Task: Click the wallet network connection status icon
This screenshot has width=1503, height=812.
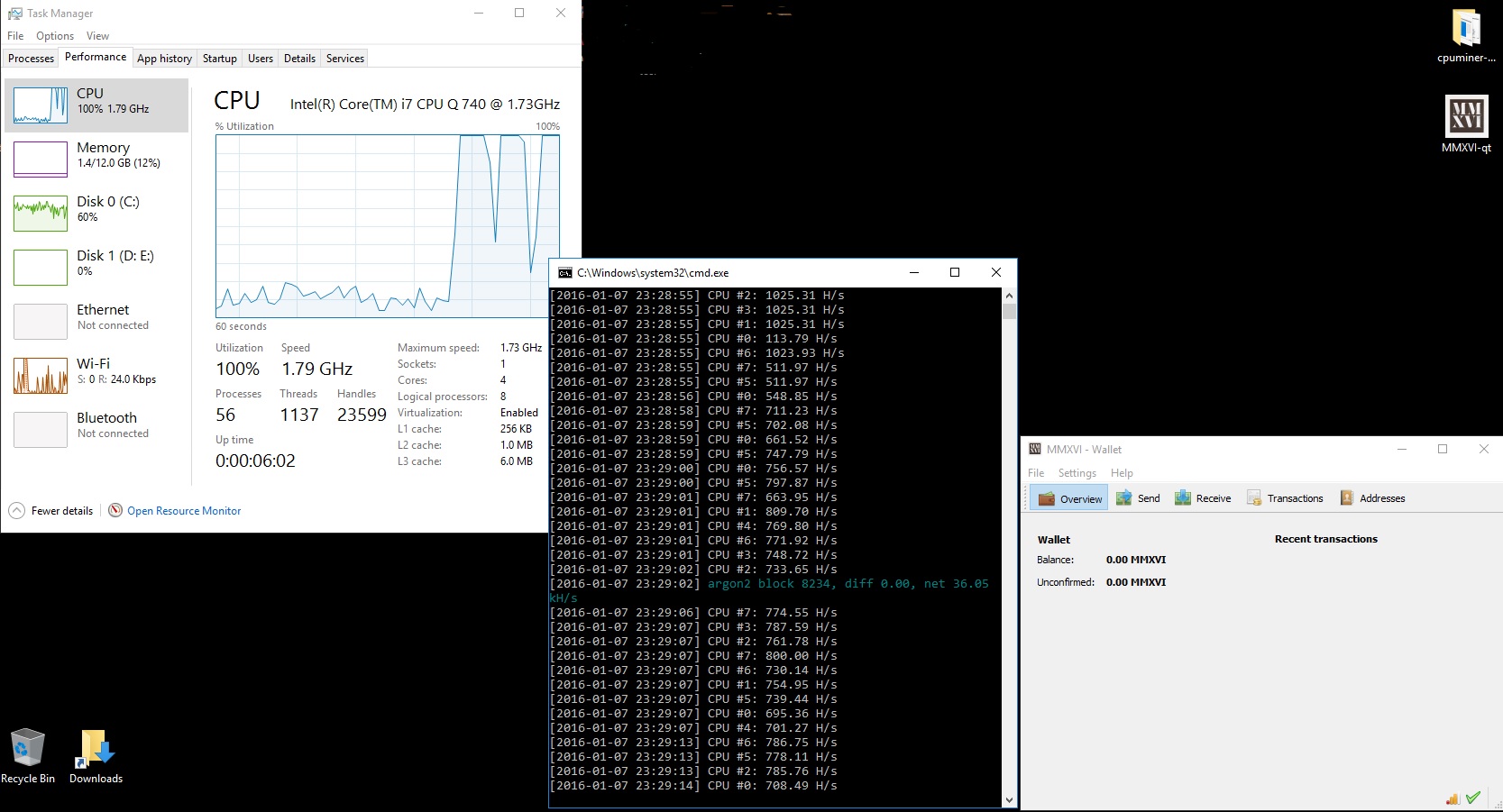Action: point(1453,798)
